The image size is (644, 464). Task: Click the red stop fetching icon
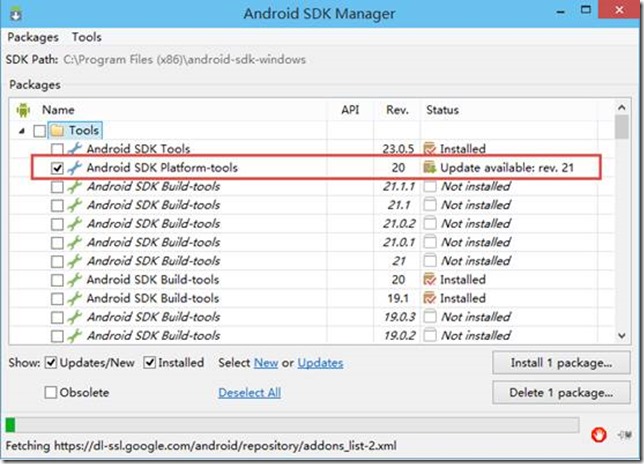pos(599,434)
